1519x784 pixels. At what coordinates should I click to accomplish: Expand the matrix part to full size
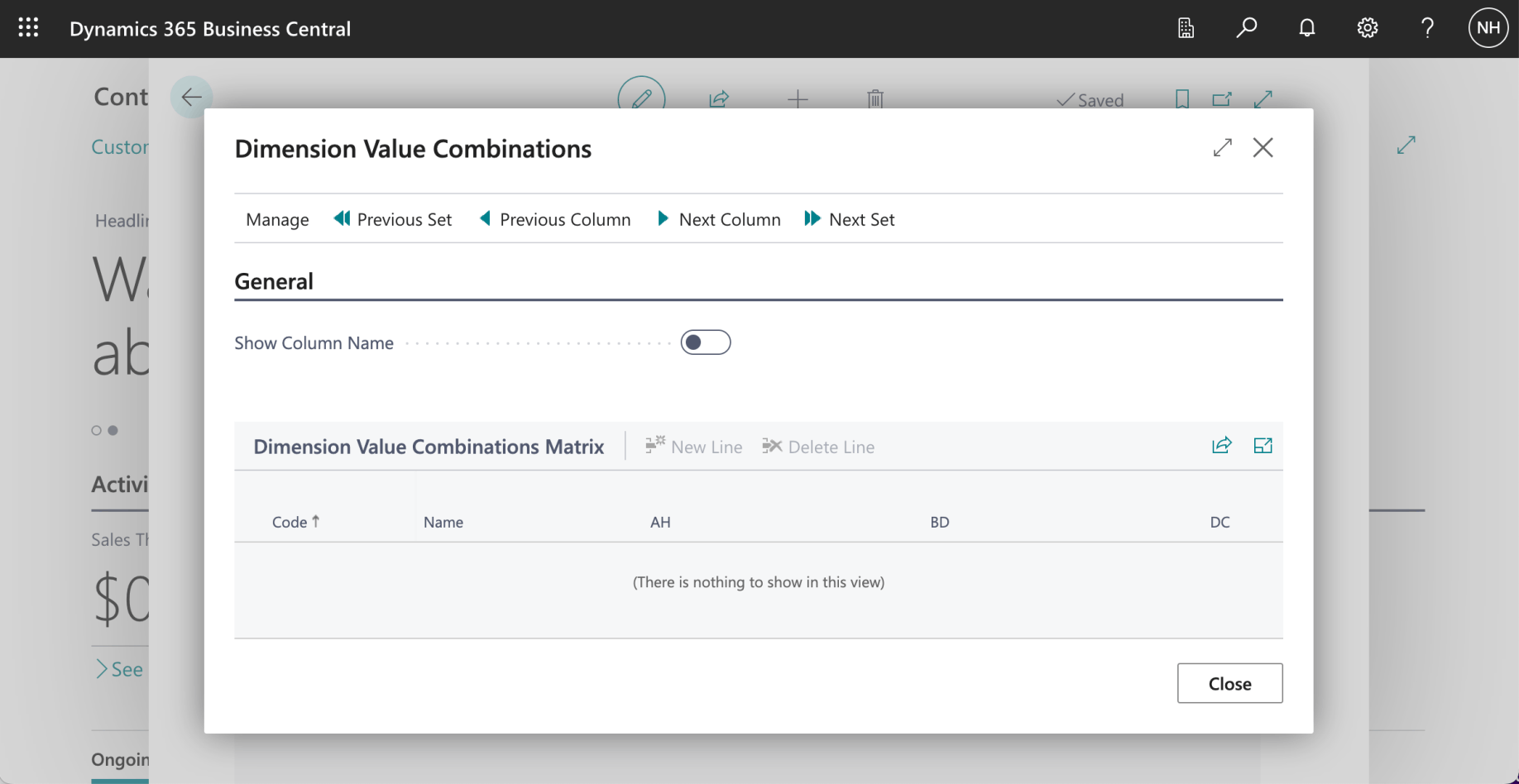click(1263, 446)
